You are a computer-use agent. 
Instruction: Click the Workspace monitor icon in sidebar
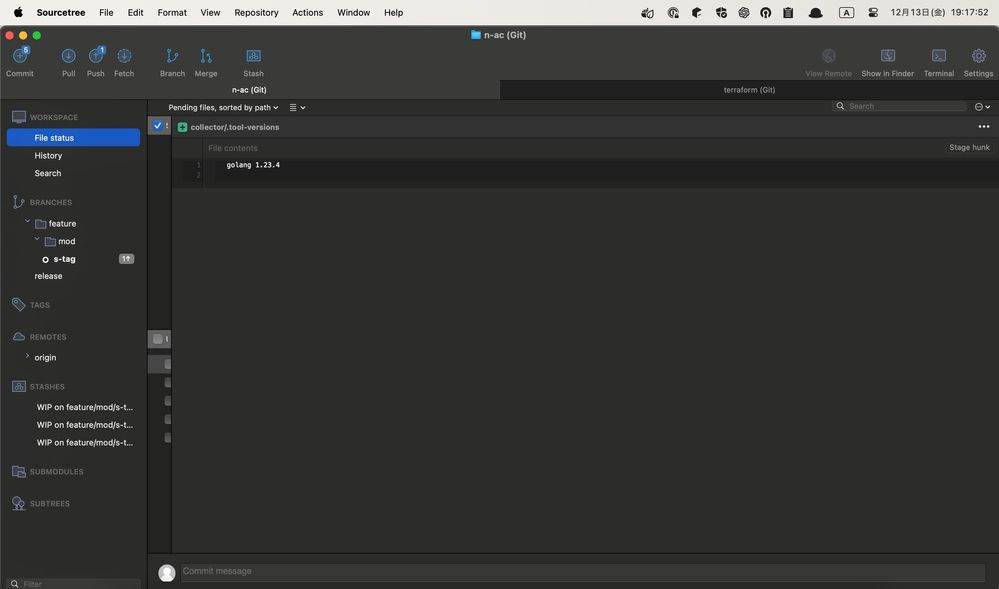[x=19, y=117]
